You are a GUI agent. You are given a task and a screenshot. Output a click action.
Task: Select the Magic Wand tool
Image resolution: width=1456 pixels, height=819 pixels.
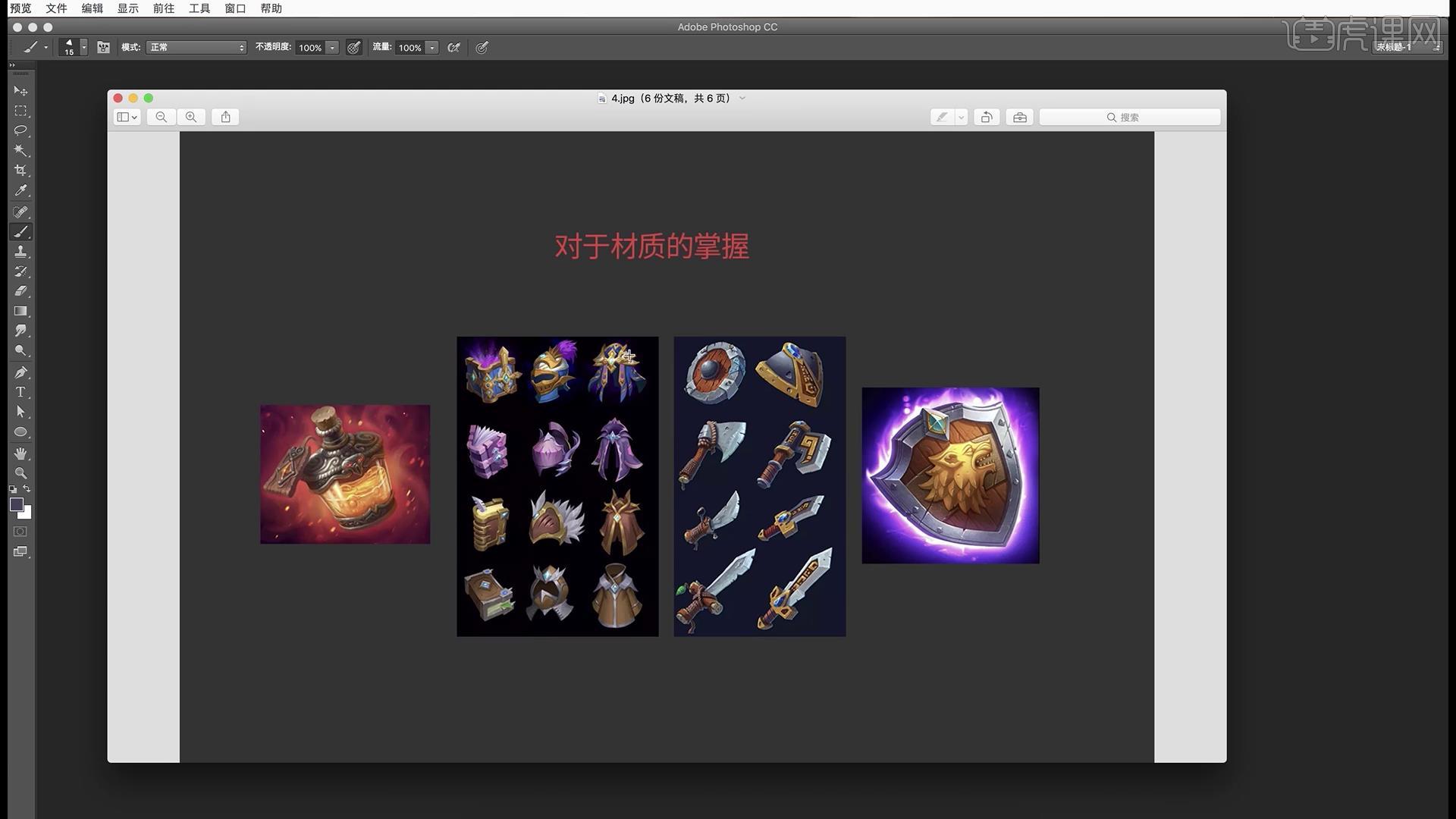coord(20,150)
